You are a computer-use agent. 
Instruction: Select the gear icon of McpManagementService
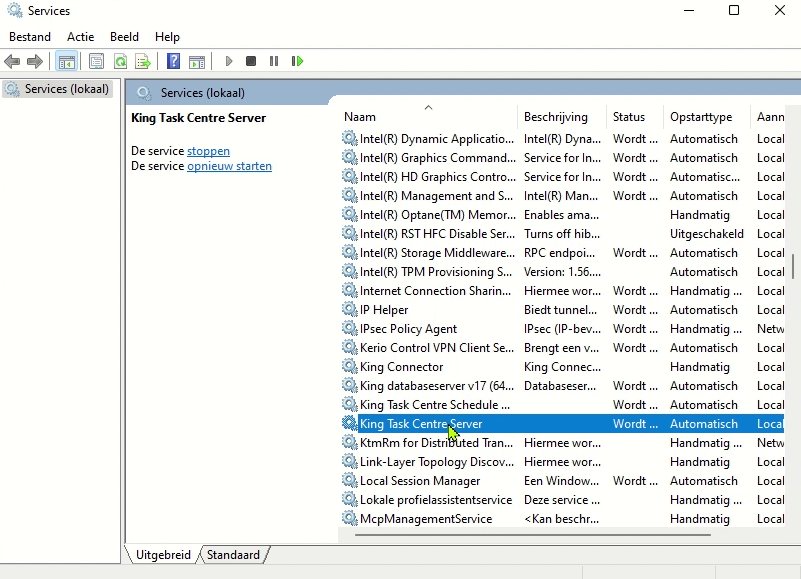349,518
